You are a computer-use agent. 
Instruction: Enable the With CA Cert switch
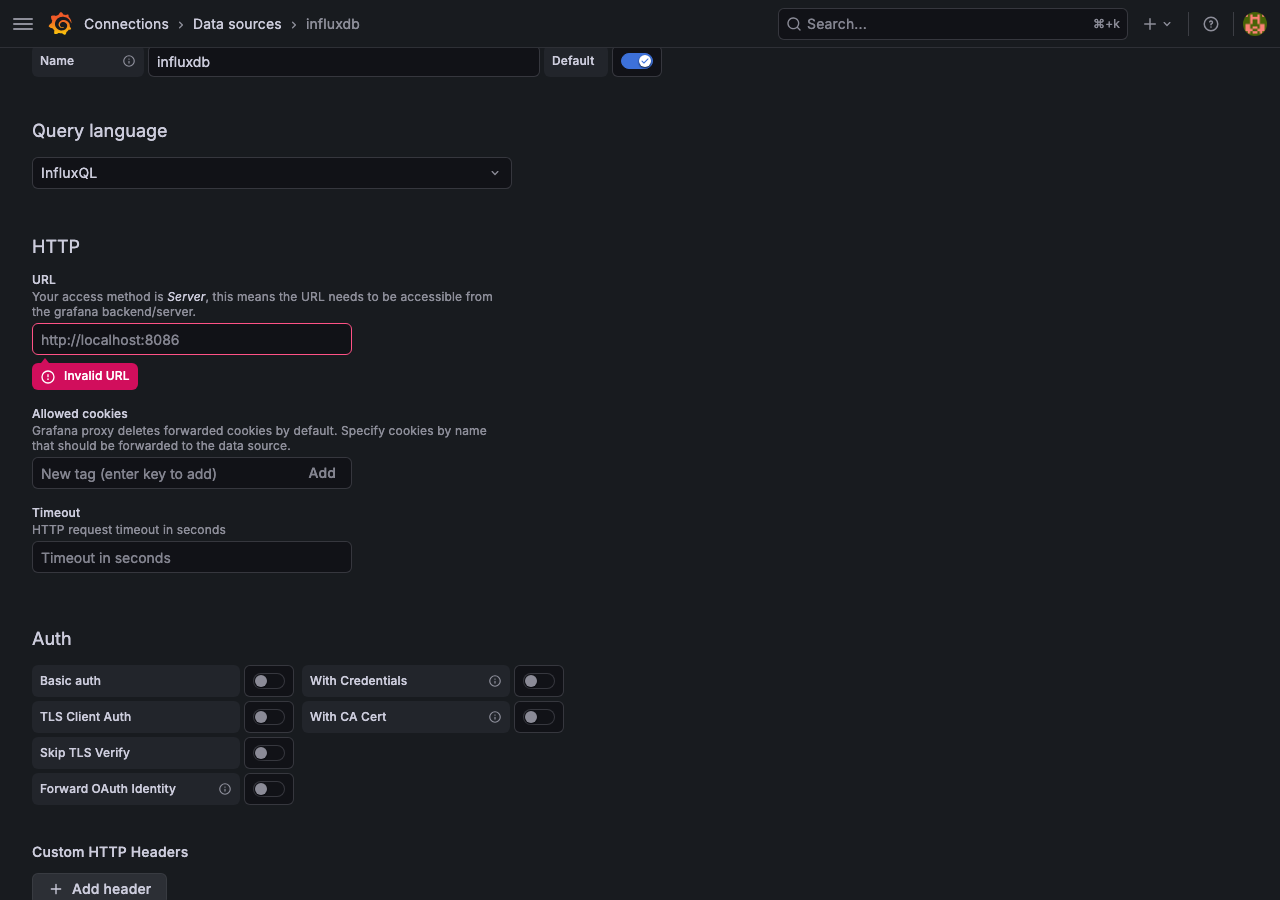coord(539,717)
